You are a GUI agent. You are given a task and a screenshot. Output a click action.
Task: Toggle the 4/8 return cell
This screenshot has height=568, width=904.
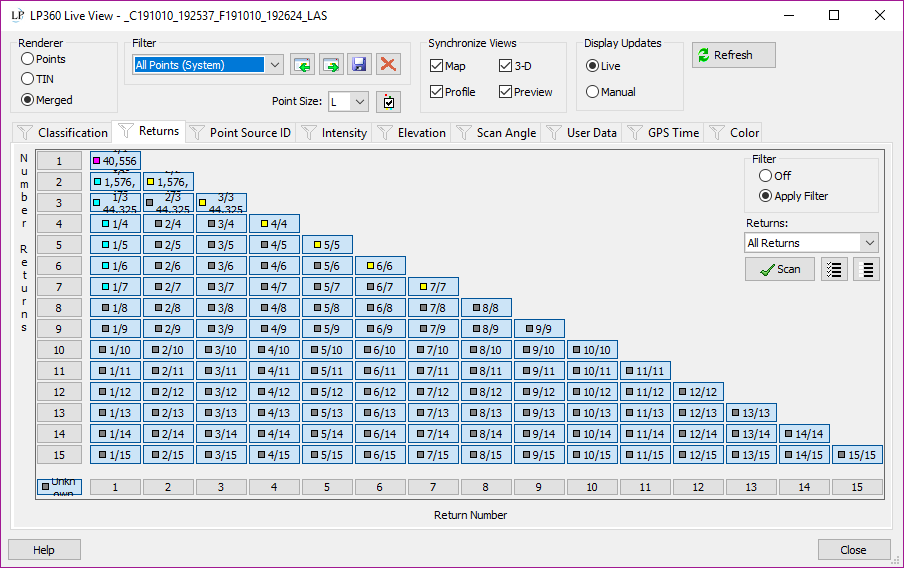coord(274,308)
